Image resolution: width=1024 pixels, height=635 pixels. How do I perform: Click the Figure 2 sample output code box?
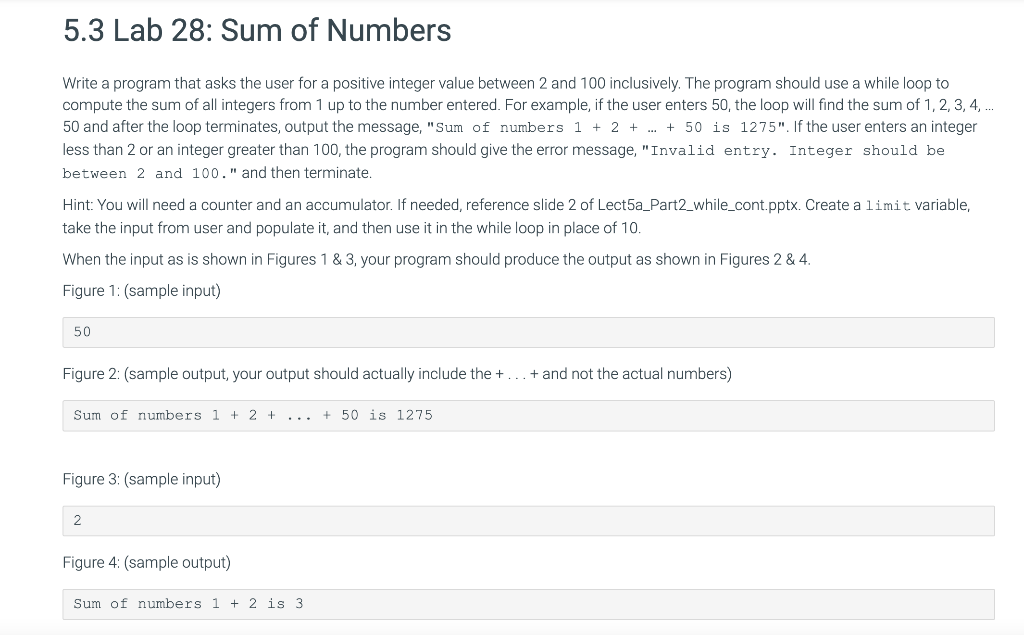tap(528, 415)
